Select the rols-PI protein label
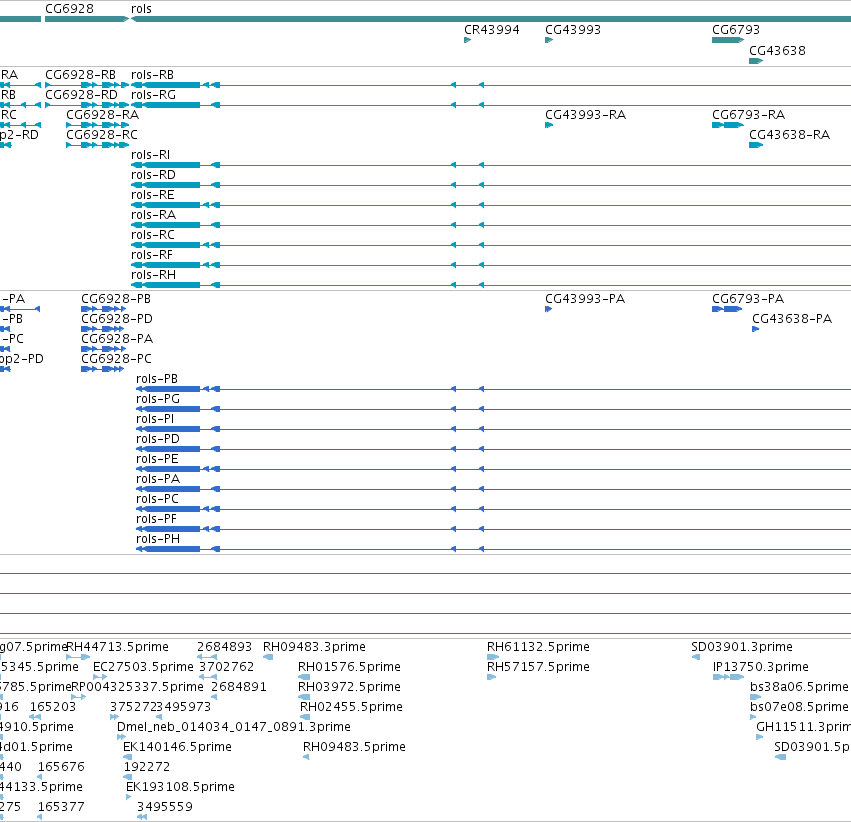 pos(155,419)
